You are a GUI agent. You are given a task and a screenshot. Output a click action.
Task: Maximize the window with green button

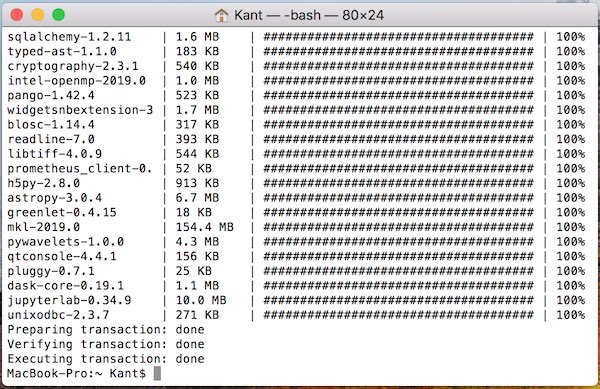click(x=59, y=15)
